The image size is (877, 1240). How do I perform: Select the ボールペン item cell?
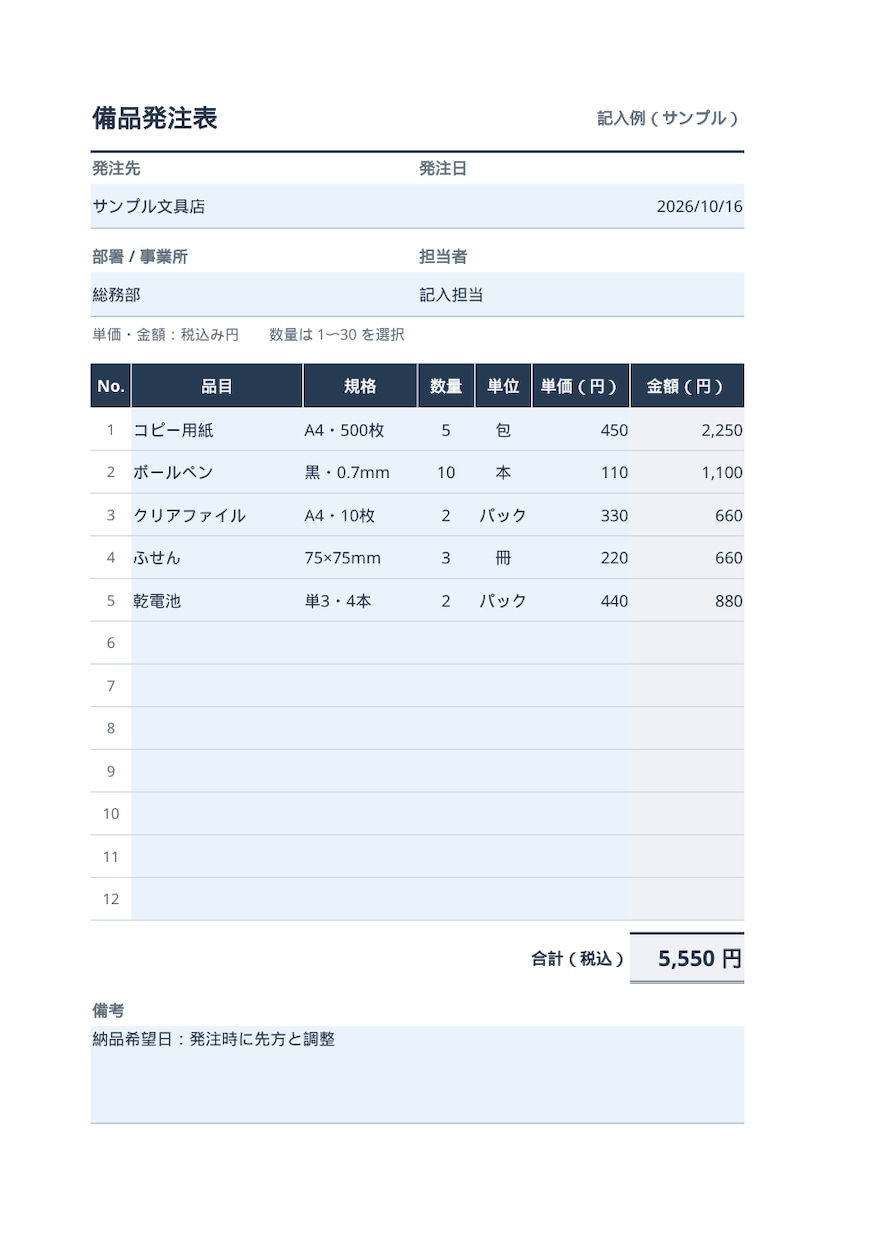[x=217, y=472]
